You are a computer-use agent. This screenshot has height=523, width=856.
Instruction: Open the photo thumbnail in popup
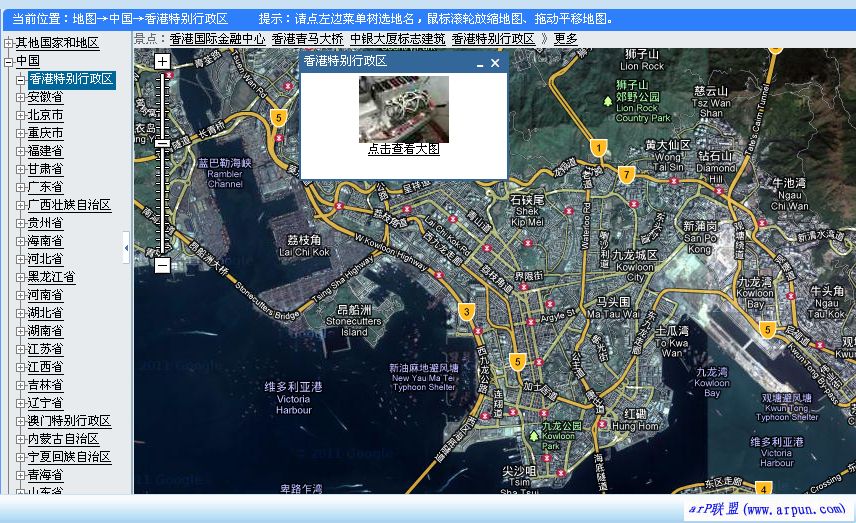404,109
